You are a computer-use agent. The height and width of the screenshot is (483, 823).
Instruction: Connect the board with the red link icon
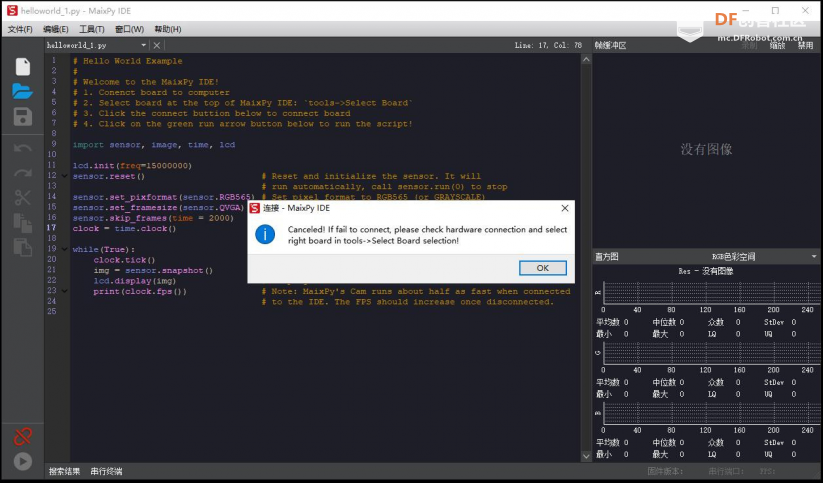click(23, 436)
